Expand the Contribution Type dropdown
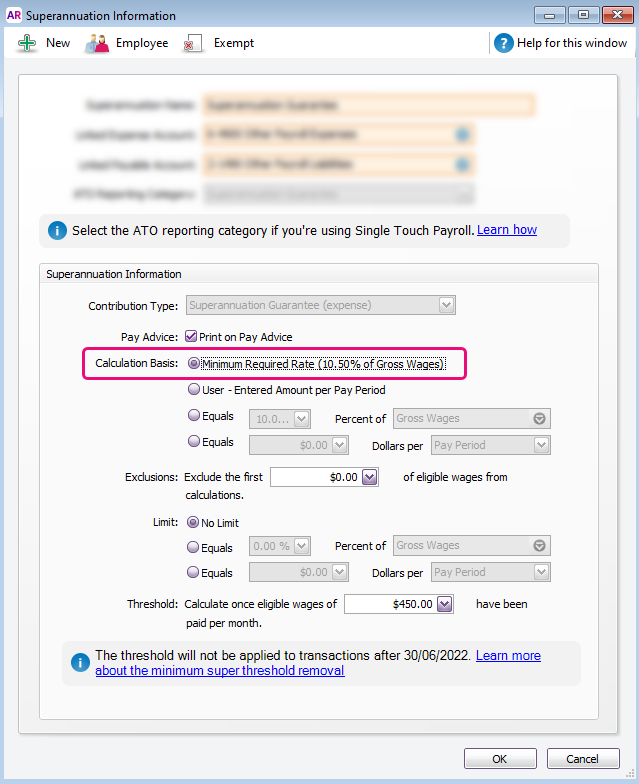This screenshot has width=639, height=784. (x=447, y=306)
